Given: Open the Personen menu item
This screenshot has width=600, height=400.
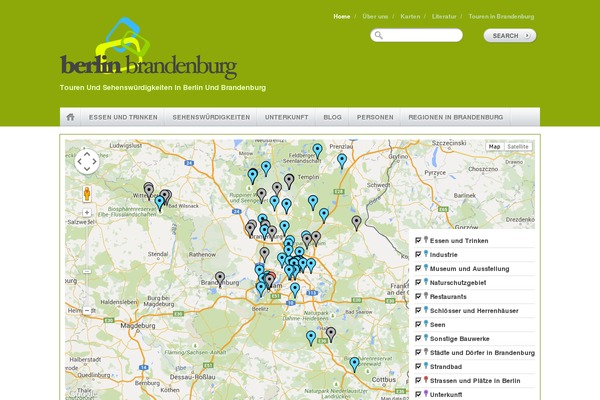Looking at the screenshot, I should coord(375,117).
